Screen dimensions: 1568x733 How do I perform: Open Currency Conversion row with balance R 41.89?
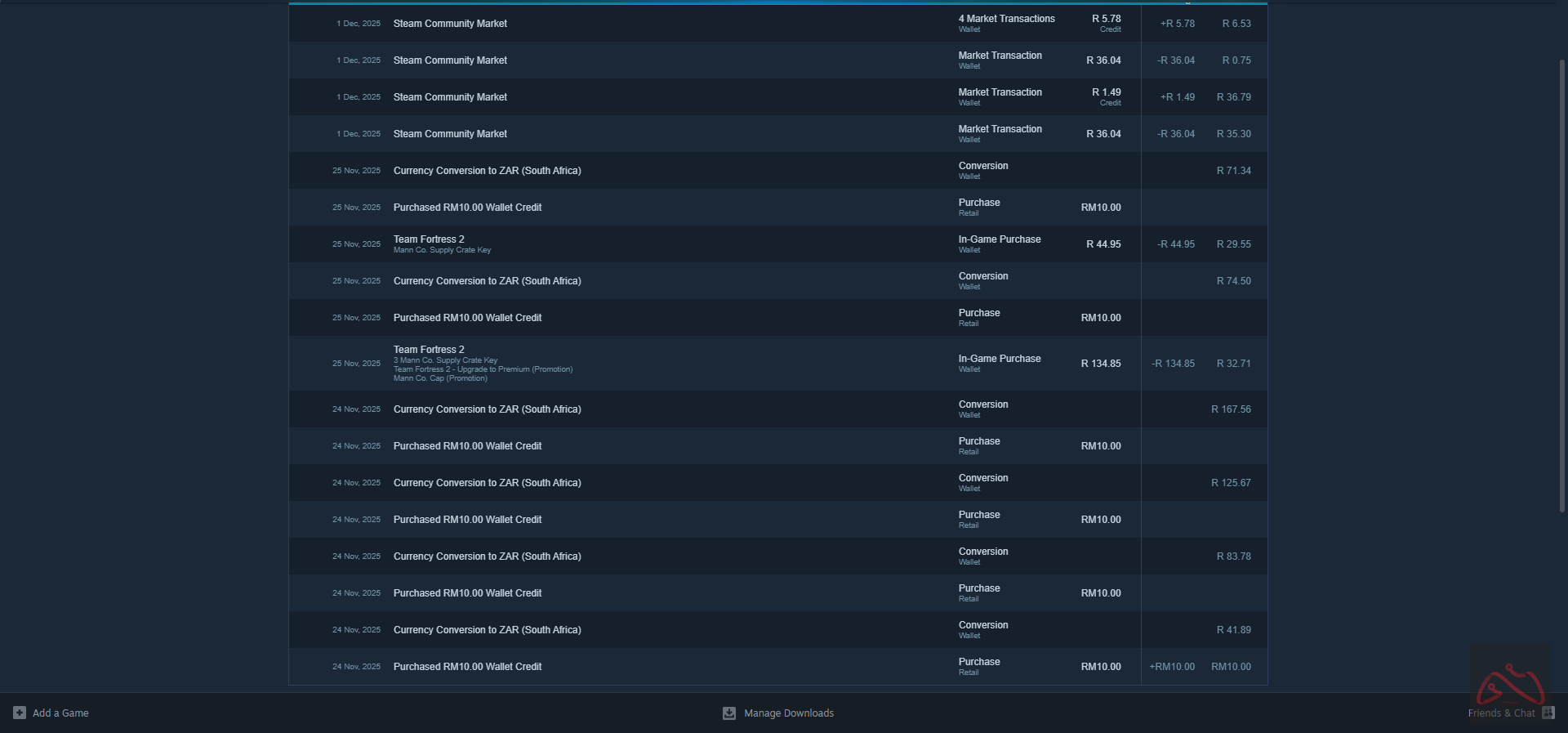[777, 630]
